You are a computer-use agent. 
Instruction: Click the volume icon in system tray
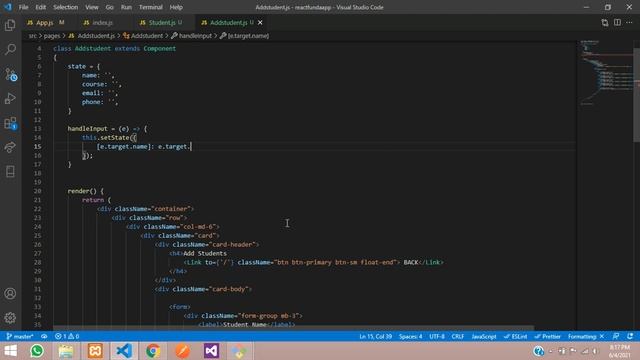coord(596,351)
